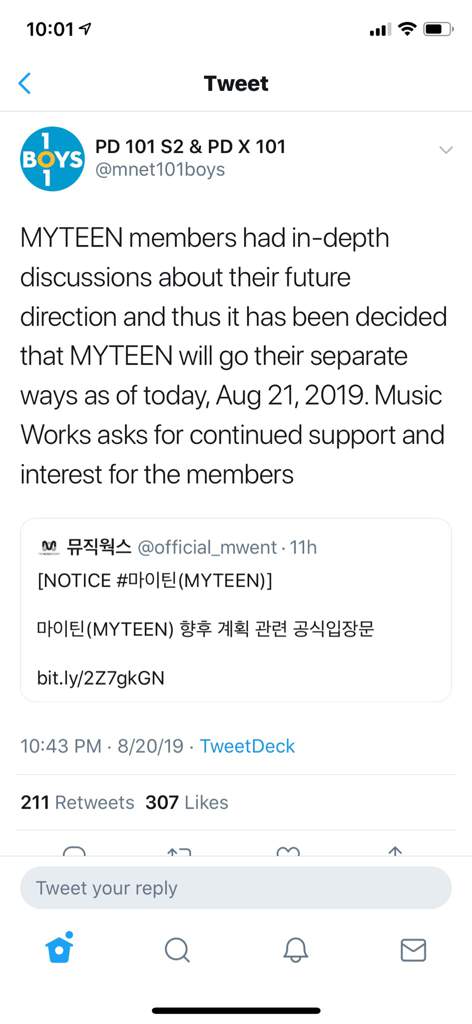Tap the back arrow in header

[x=25, y=84]
